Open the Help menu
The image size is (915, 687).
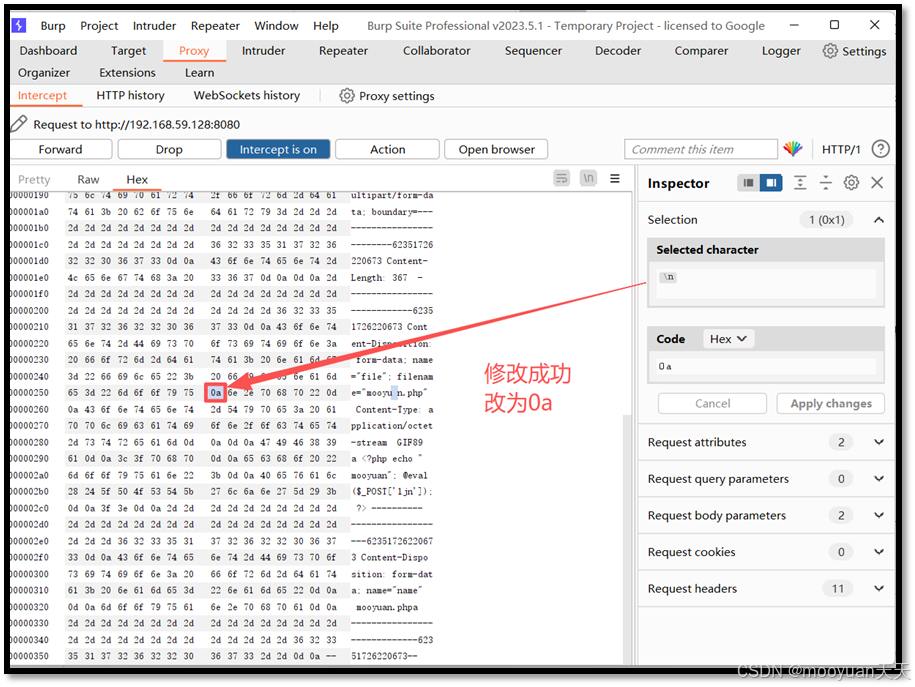pyautogui.click(x=326, y=26)
